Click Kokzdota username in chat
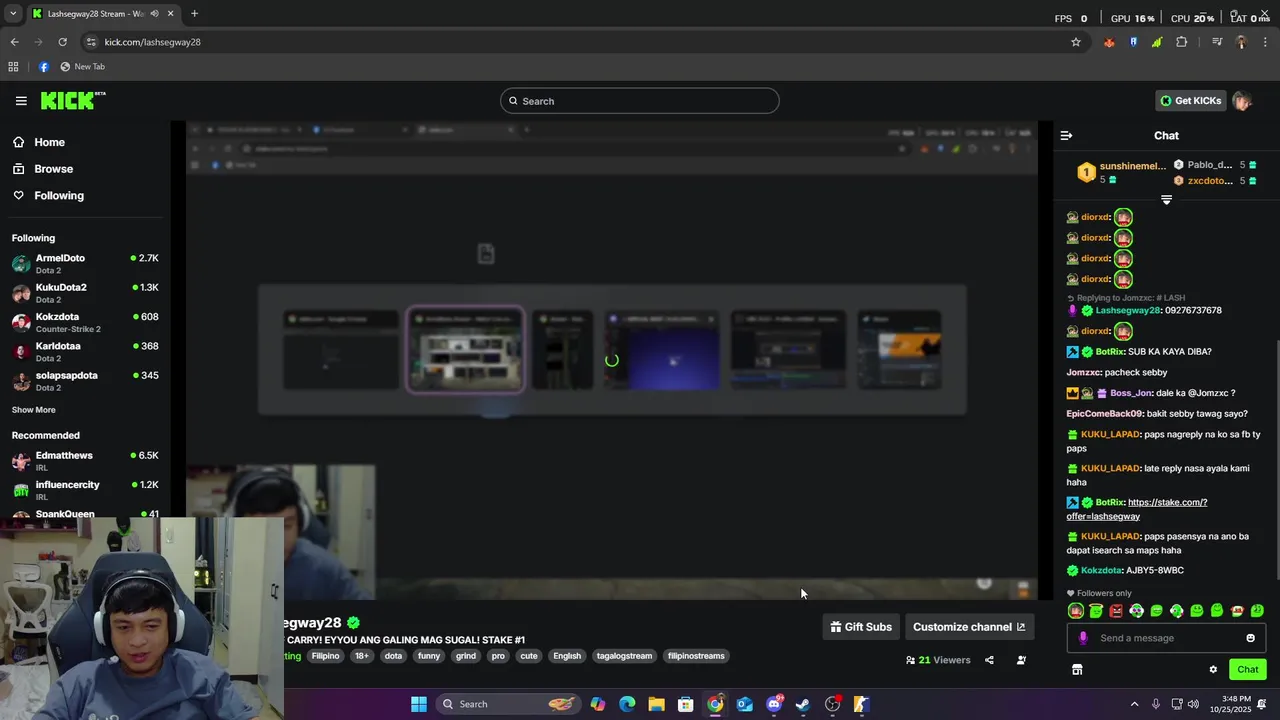Image resolution: width=1280 pixels, height=720 pixels. pos(1101,570)
